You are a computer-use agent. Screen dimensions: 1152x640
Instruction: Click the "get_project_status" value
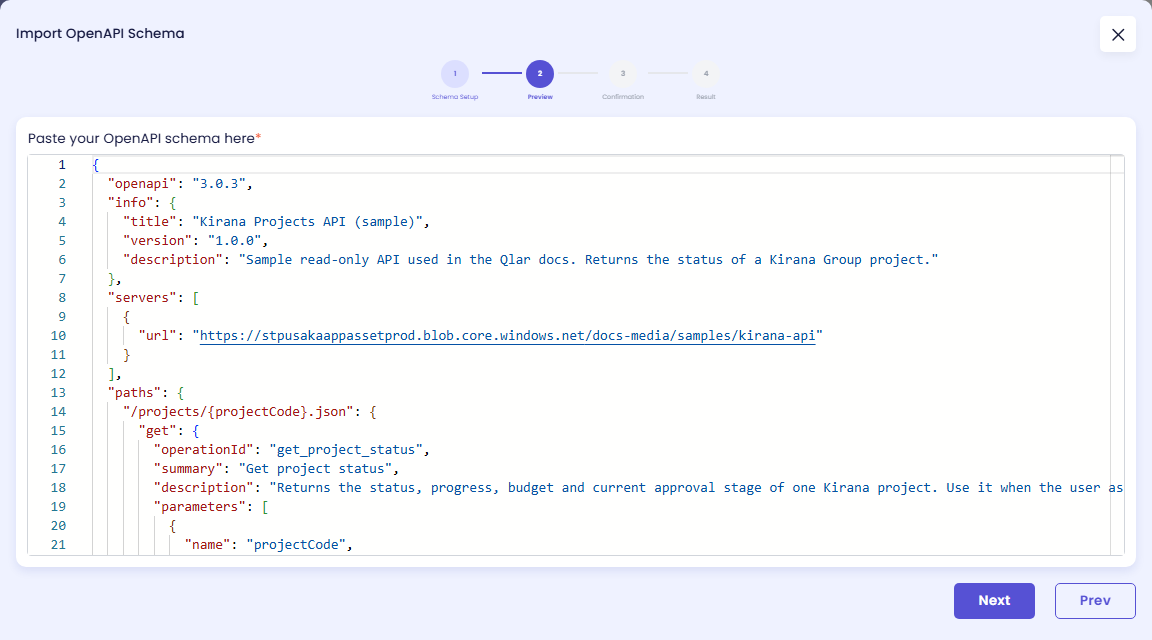tap(347, 450)
